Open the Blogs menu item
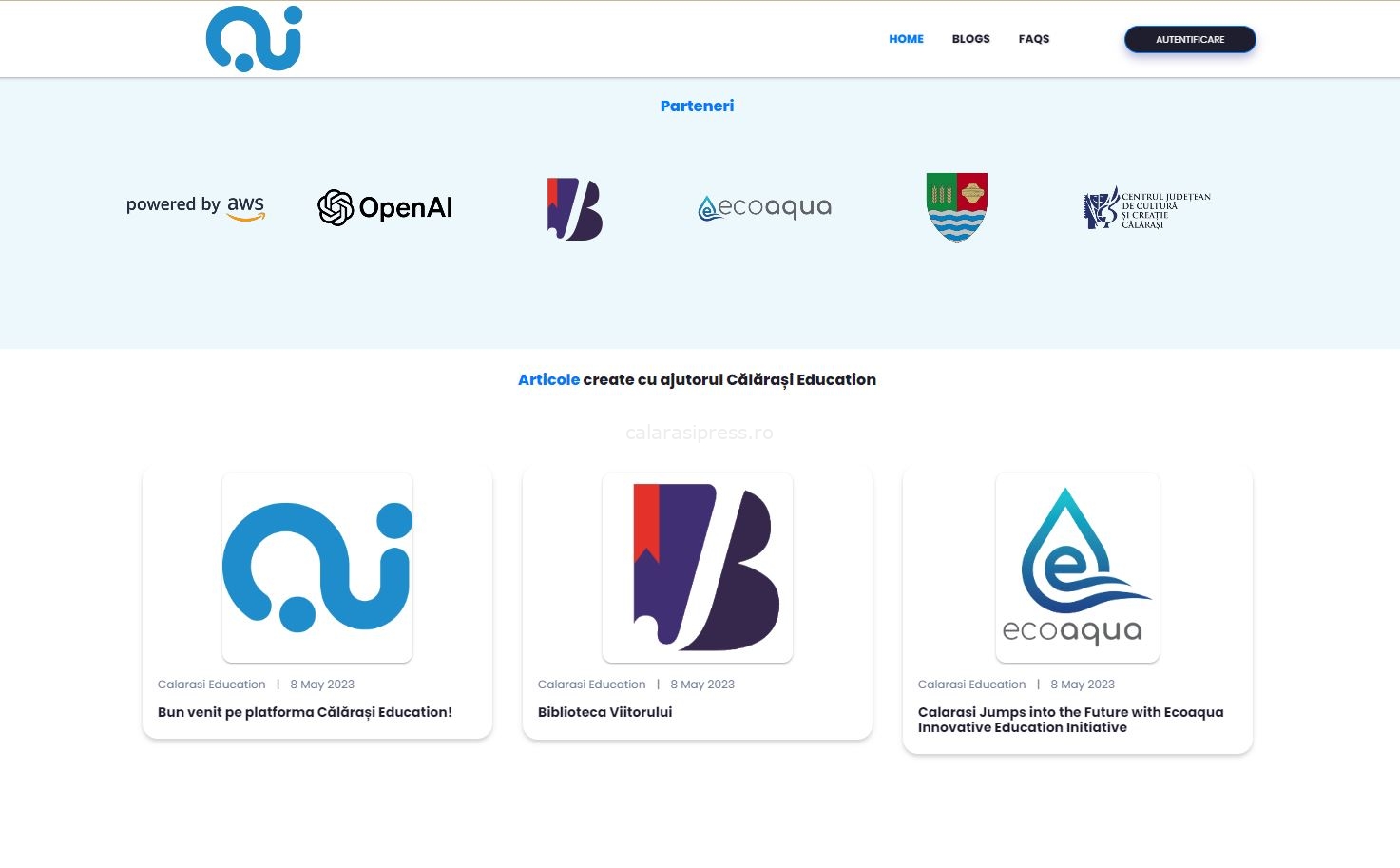The width and height of the screenshot is (1400, 868). [x=971, y=39]
